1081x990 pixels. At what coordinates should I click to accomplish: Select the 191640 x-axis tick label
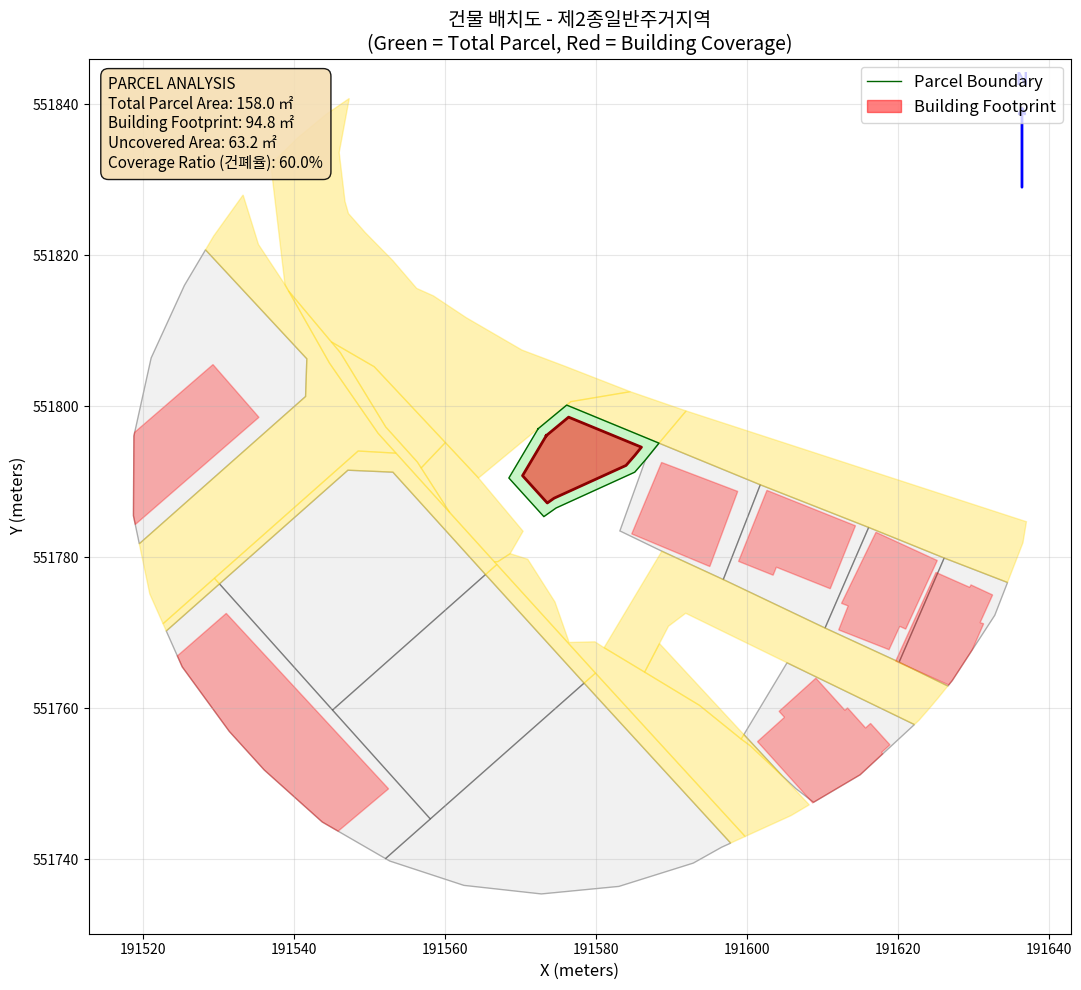1049,947
